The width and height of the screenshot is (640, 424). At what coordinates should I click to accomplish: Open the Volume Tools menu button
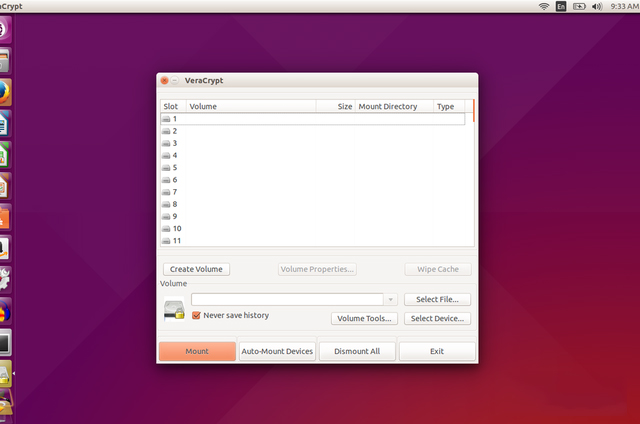point(364,319)
